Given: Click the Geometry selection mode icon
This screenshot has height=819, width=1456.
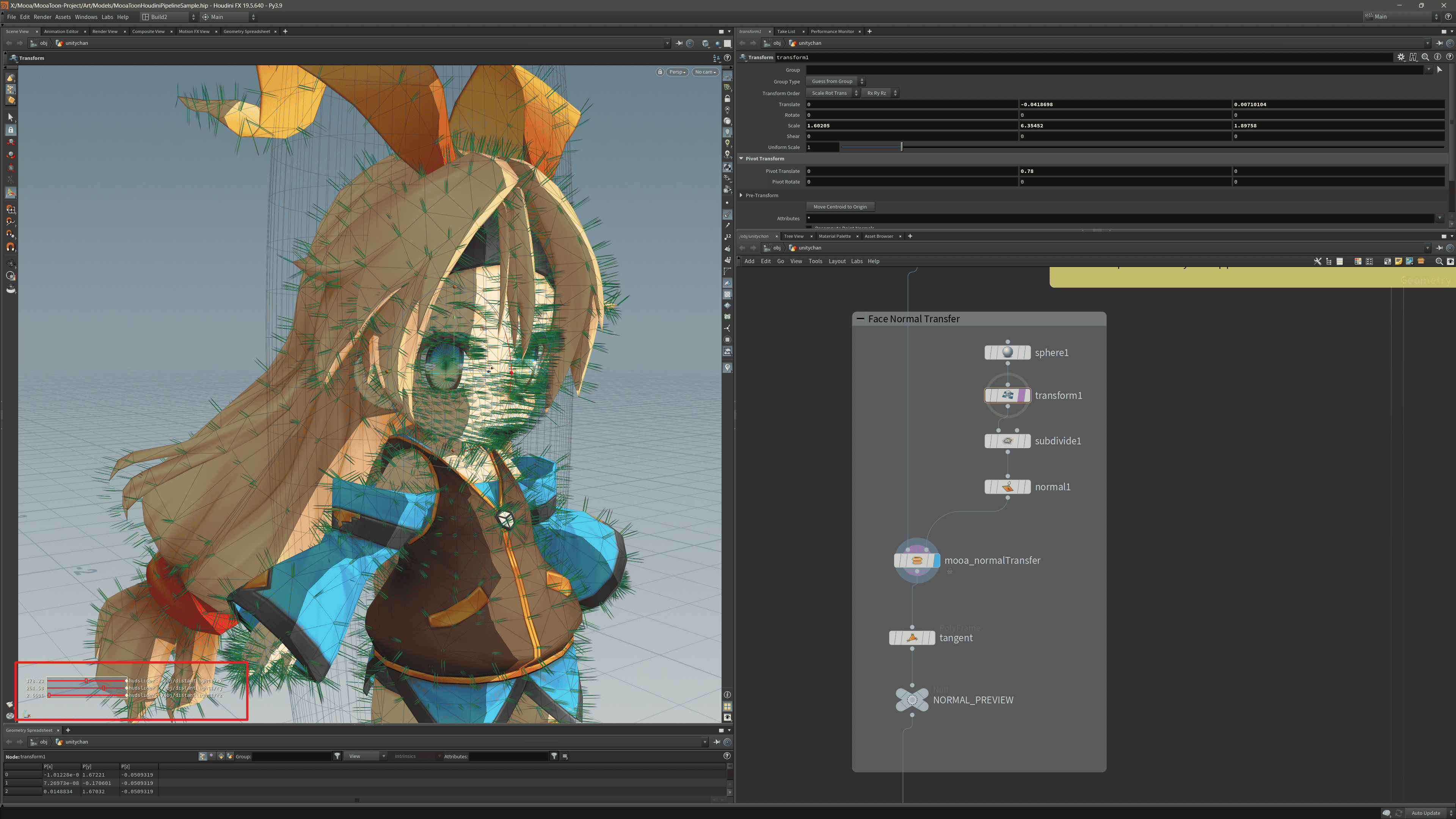Looking at the screenshot, I should point(10,89).
